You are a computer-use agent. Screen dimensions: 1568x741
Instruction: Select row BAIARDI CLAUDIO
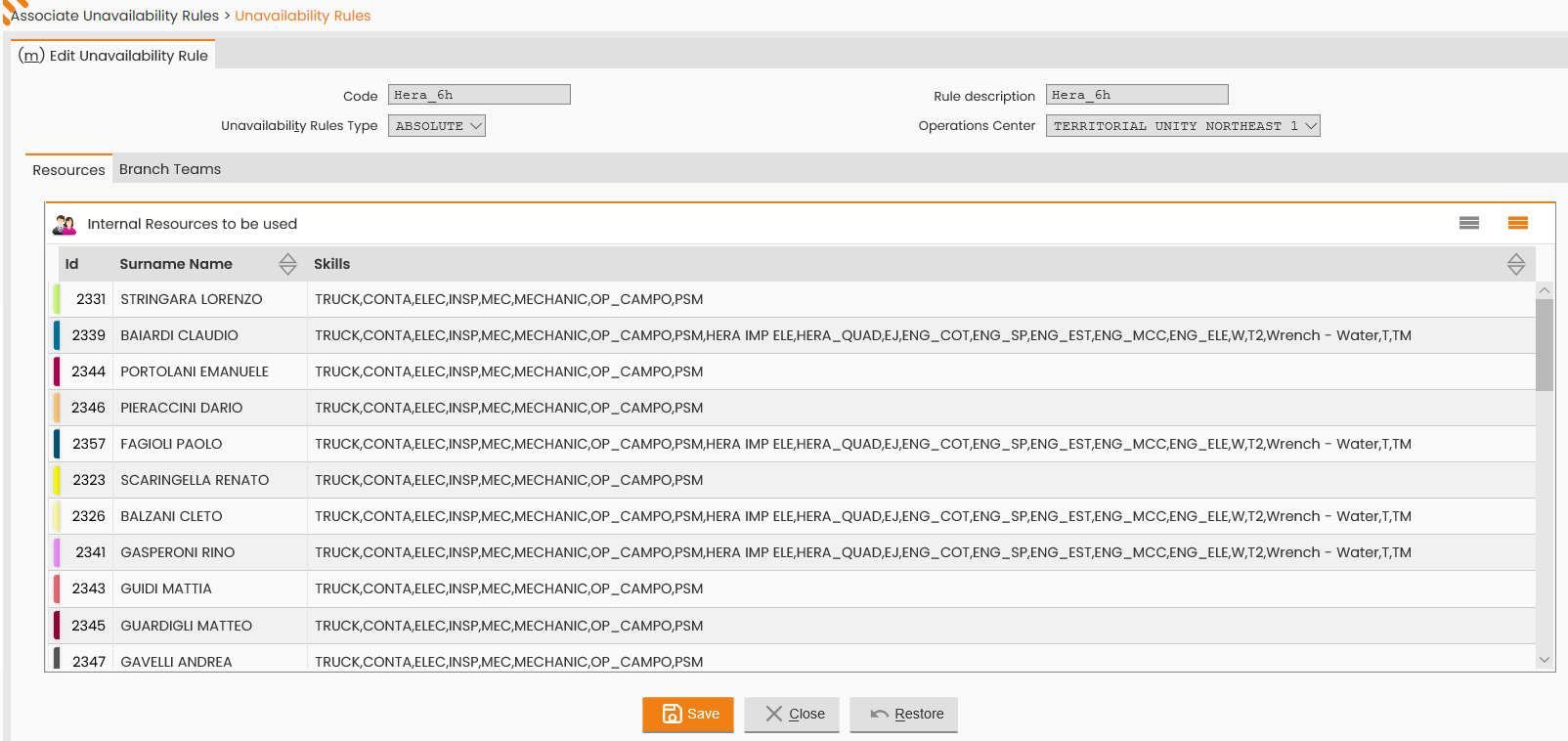(x=793, y=335)
